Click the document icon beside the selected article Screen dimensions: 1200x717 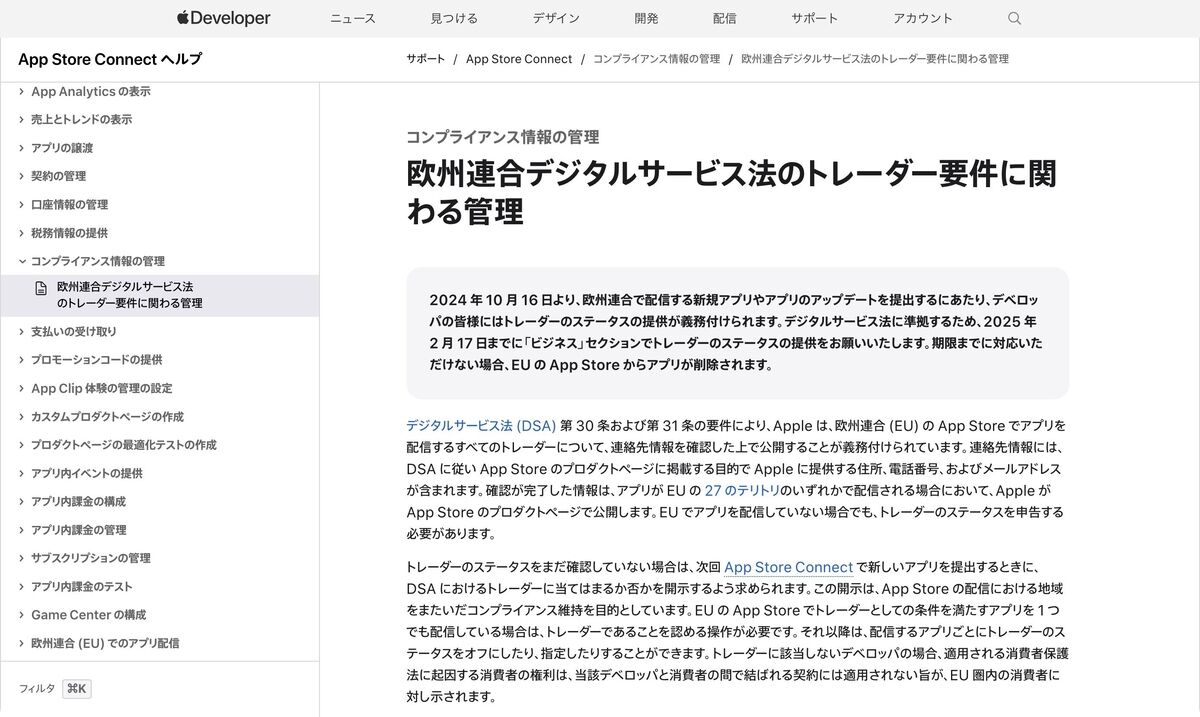click(41, 288)
